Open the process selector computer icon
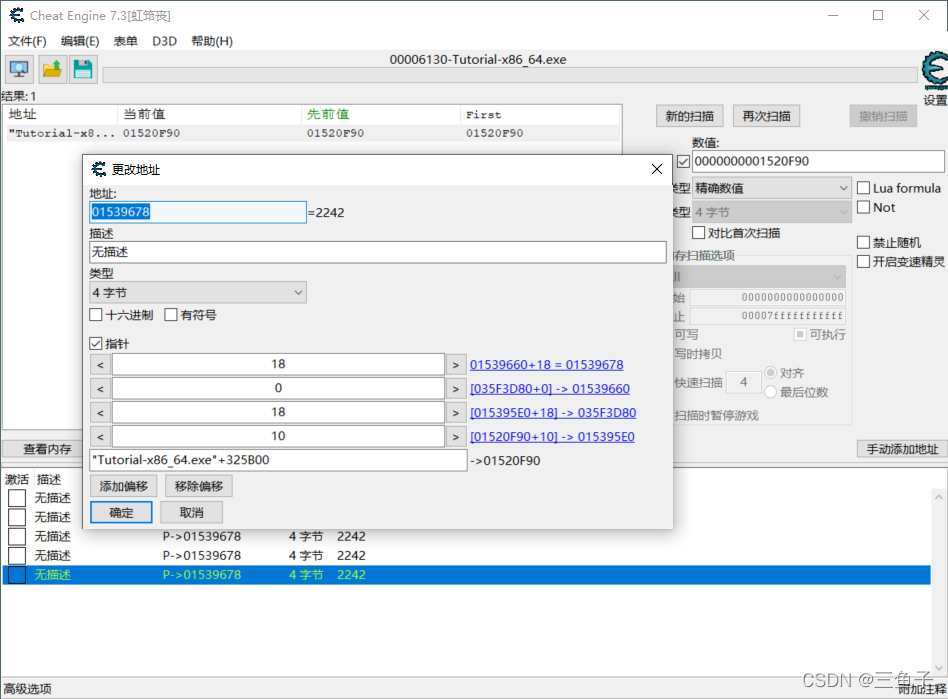Image resolution: width=948 pixels, height=699 pixels. tap(20, 69)
